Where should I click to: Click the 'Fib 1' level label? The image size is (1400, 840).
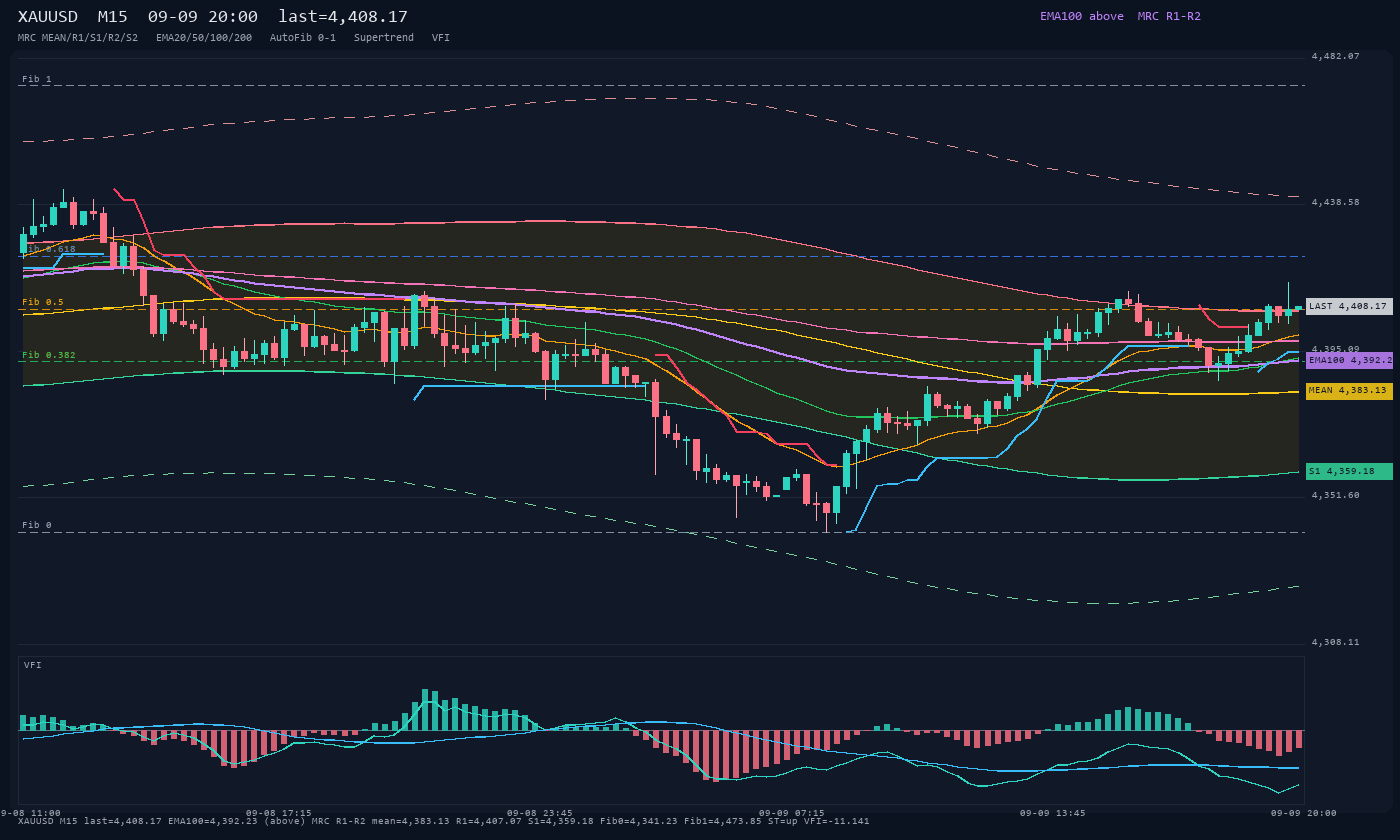click(x=37, y=79)
